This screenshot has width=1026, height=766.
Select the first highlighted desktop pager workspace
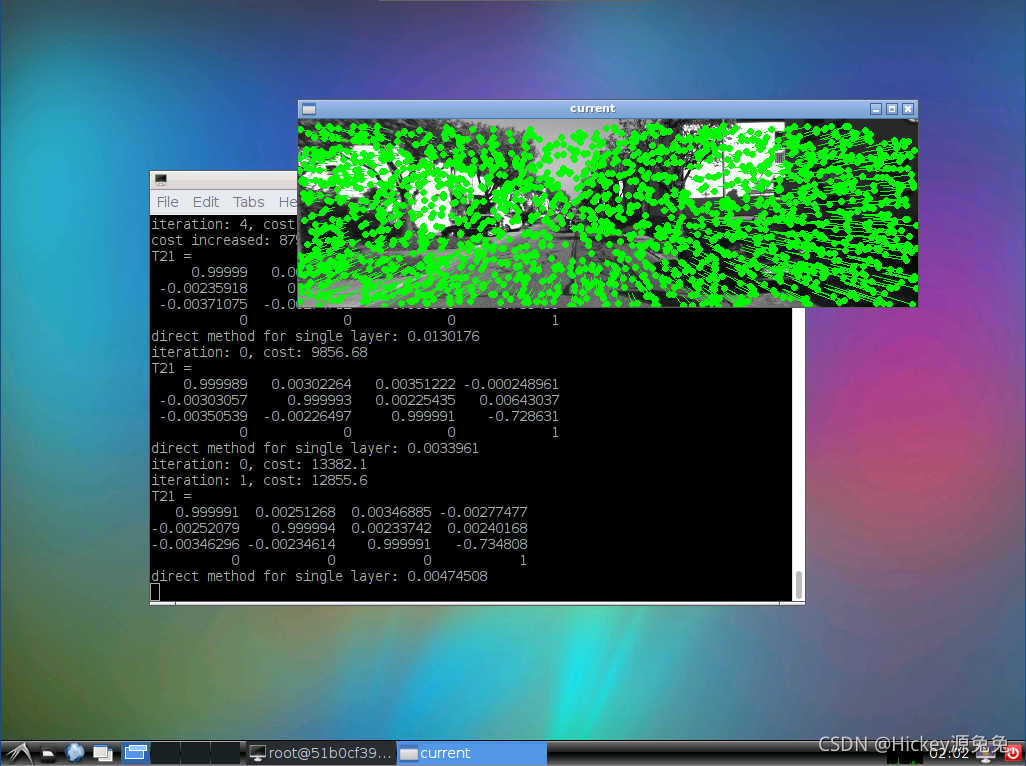tap(135, 753)
